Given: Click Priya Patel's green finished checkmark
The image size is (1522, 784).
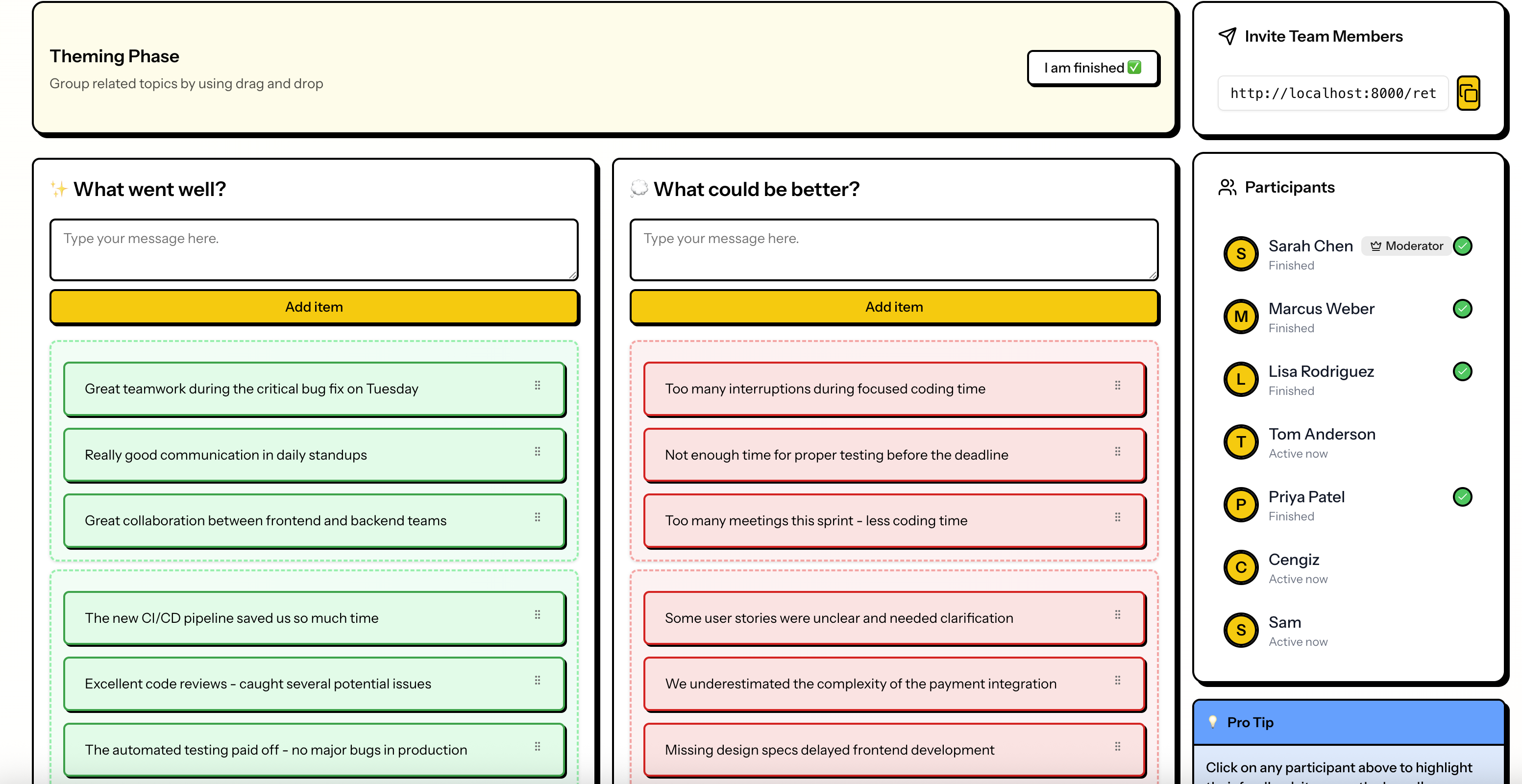Looking at the screenshot, I should pos(1462,497).
